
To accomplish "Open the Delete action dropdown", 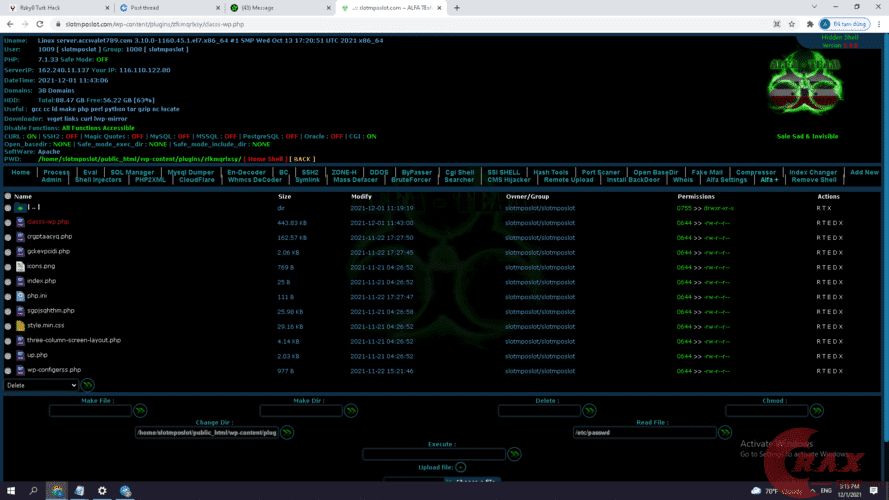I will (x=41, y=385).
